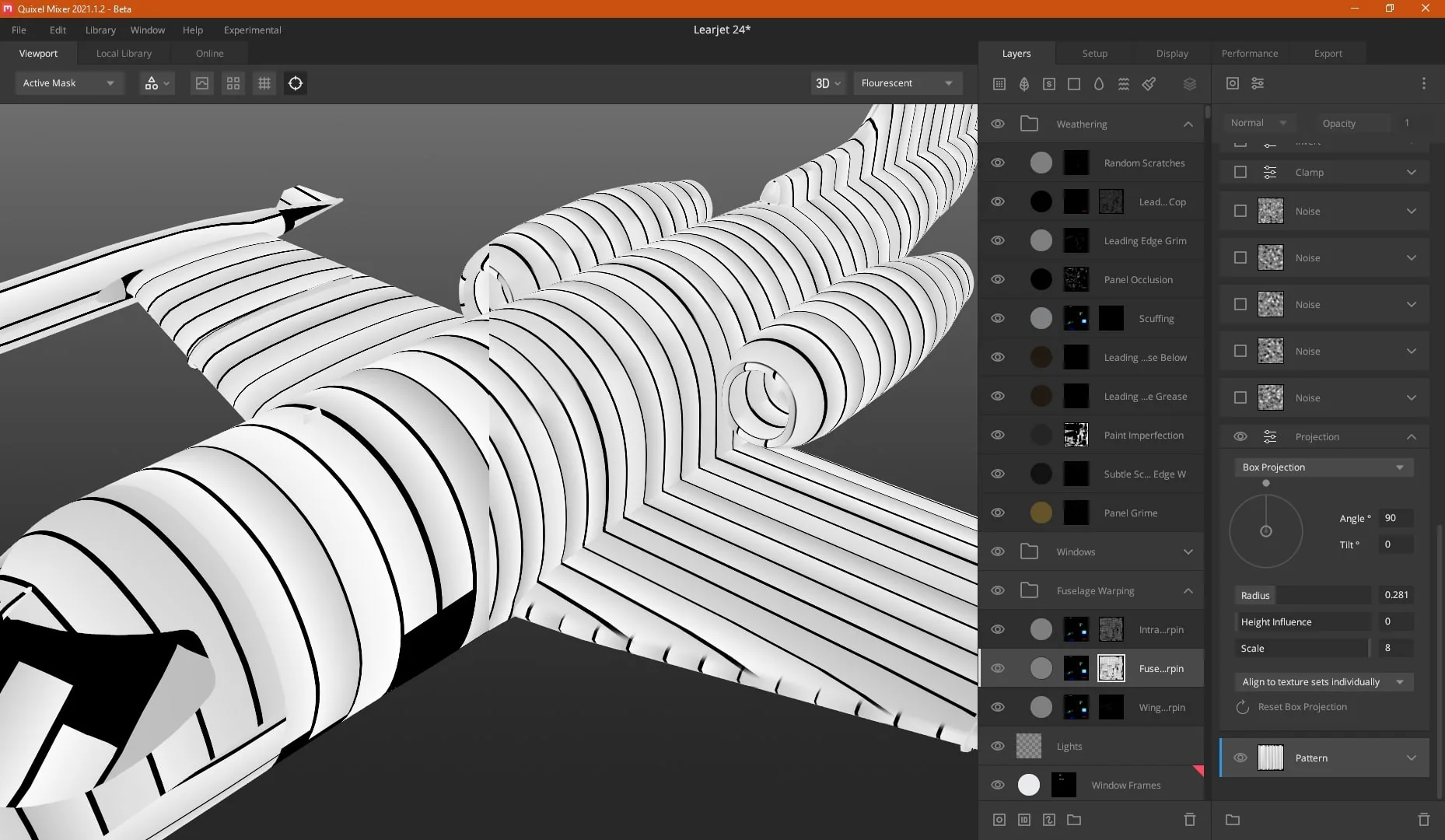Toggle visibility of the Panel Grime layer
This screenshot has width=1445, height=840.
pyautogui.click(x=998, y=513)
